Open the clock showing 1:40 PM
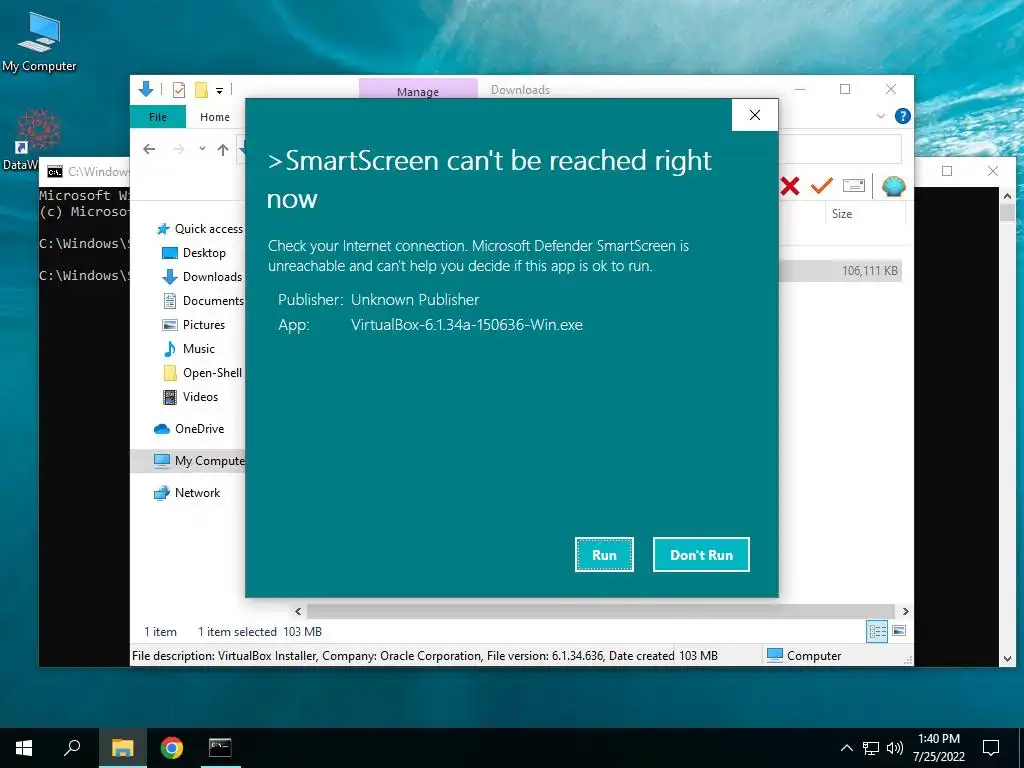The height and width of the screenshot is (768, 1024). (938, 748)
